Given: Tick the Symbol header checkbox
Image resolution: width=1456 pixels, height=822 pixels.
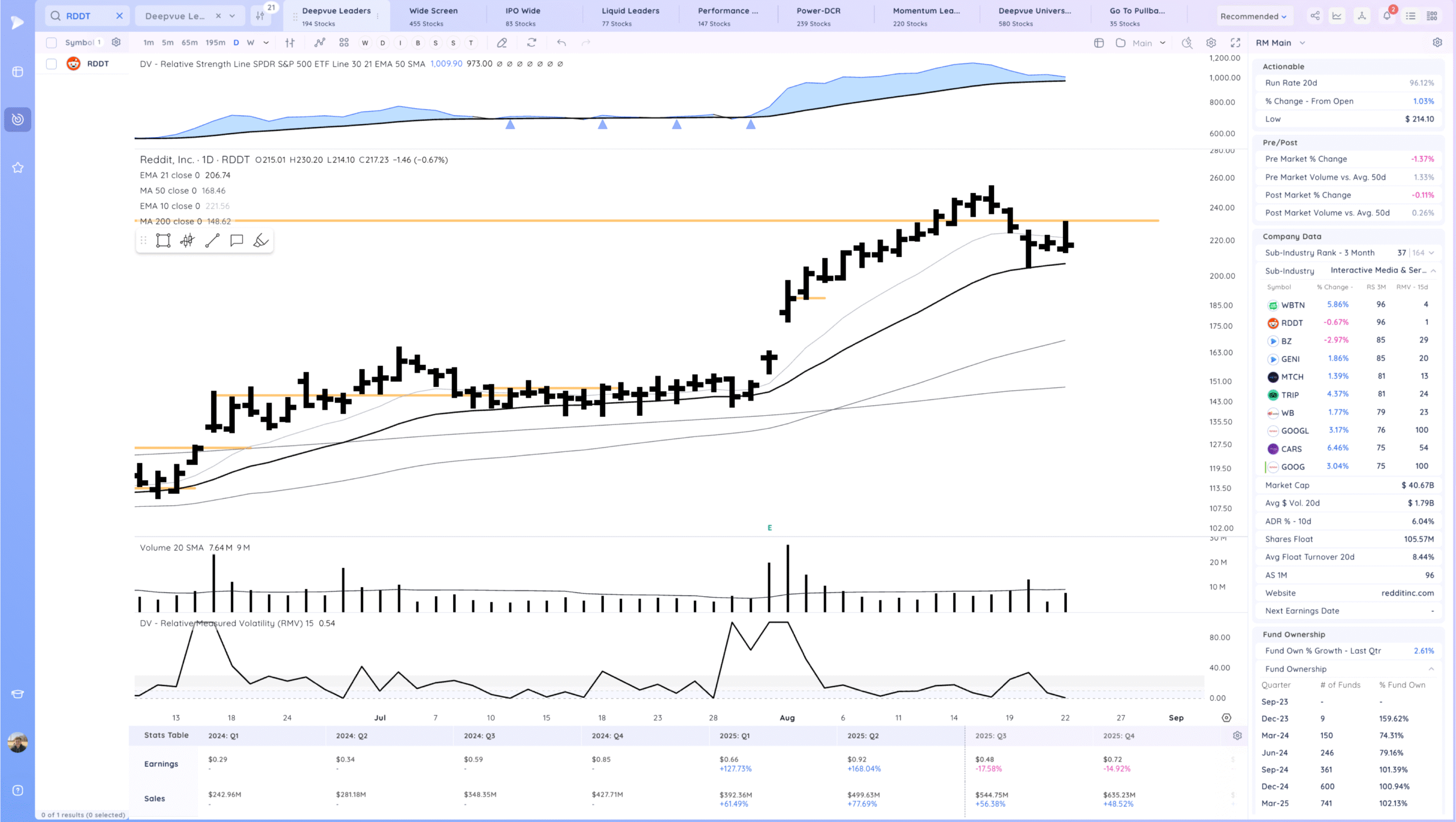Looking at the screenshot, I should point(51,43).
